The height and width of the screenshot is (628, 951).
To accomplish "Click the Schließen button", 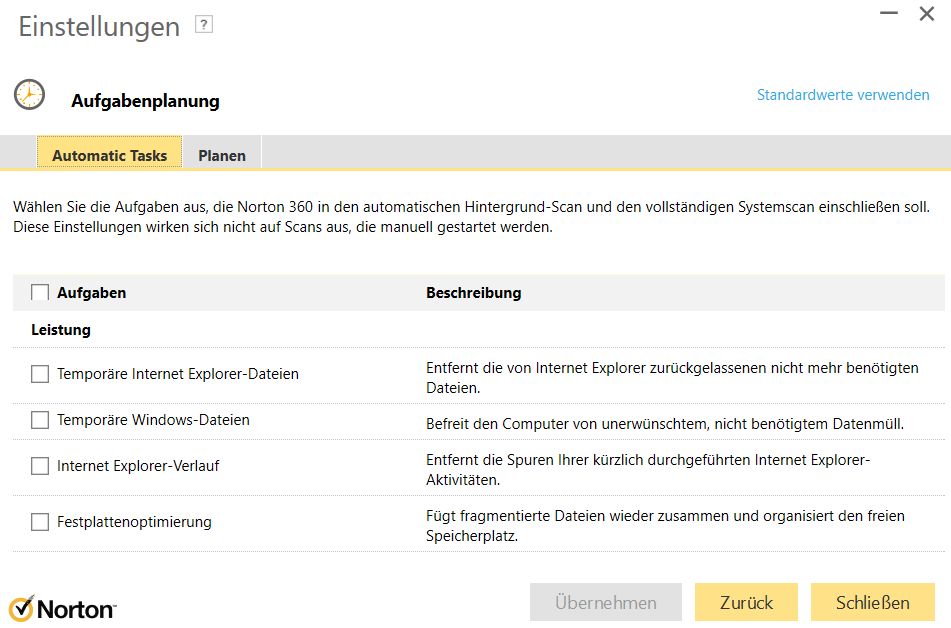I will click(x=872, y=603).
